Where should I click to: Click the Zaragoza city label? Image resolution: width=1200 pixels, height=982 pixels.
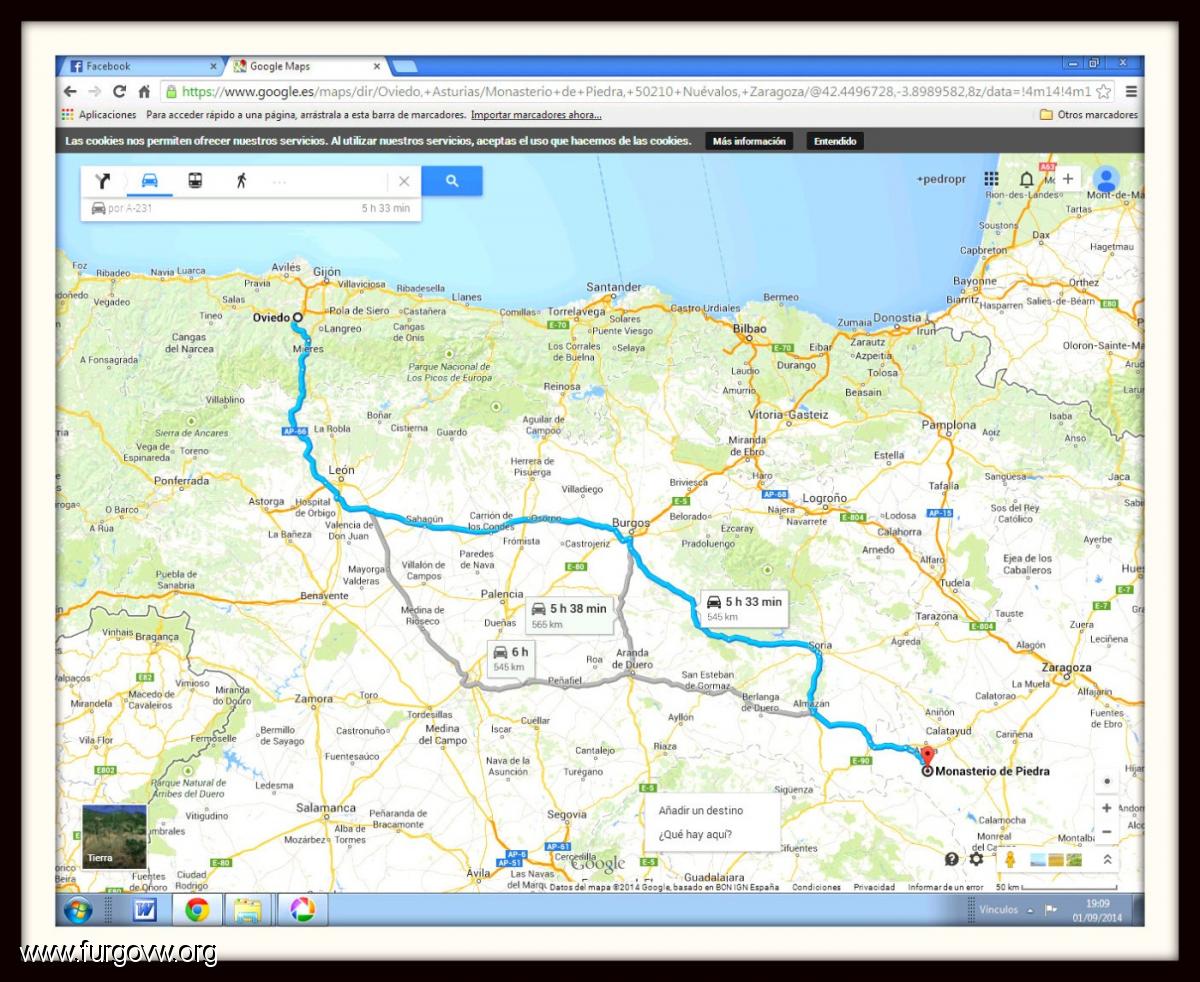tap(1066, 667)
